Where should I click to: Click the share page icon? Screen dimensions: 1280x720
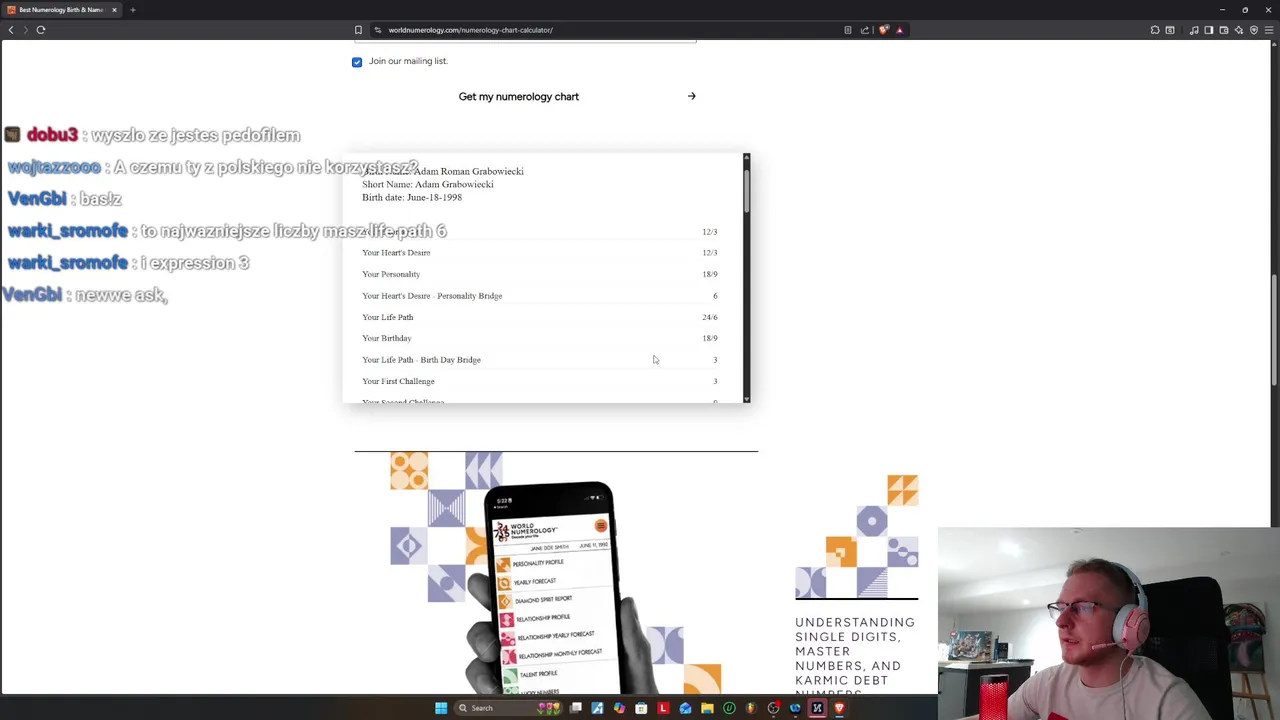(x=865, y=30)
